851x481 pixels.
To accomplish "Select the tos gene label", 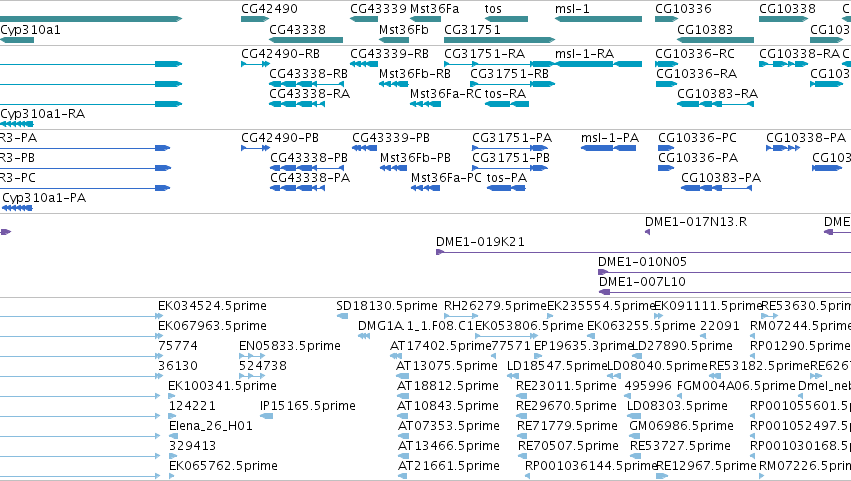I will coord(493,9).
